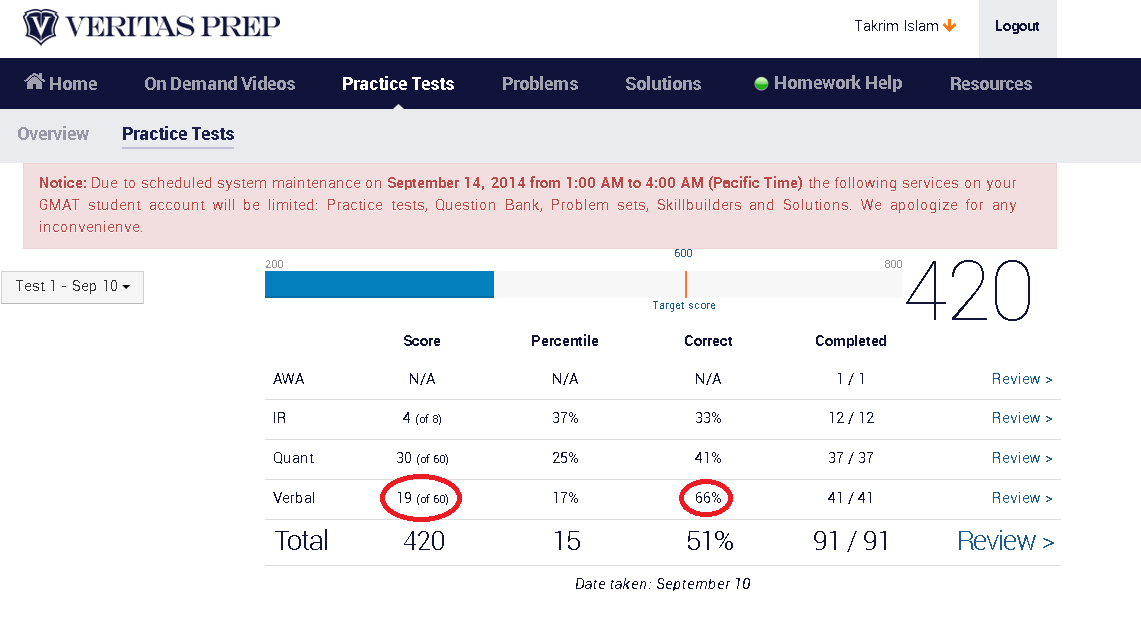1141x621 pixels.
Task: Open the large Total Review link
Action: point(1006,541)
